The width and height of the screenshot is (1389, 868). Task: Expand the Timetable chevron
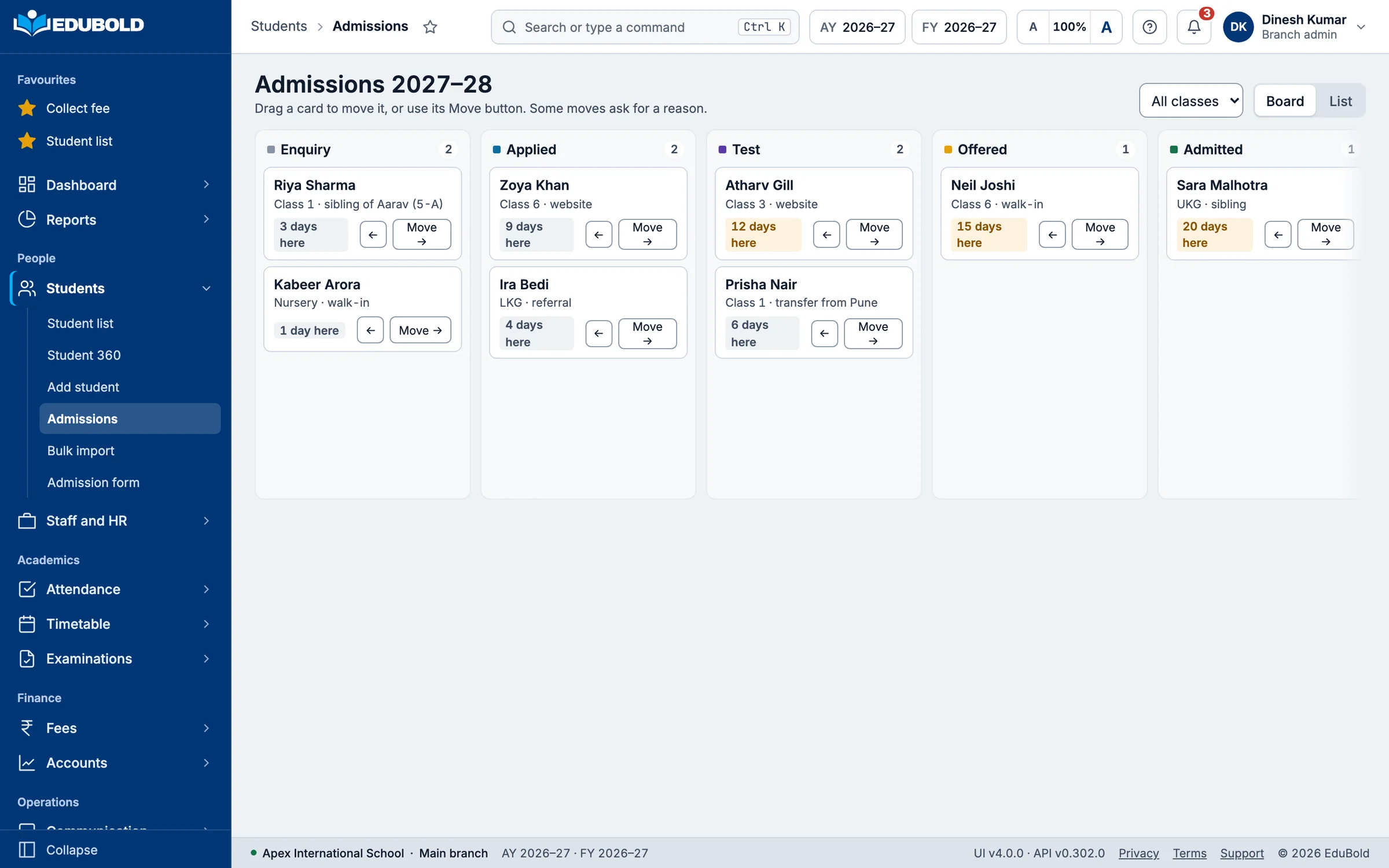pyautogui.click(x=206, y=624)
